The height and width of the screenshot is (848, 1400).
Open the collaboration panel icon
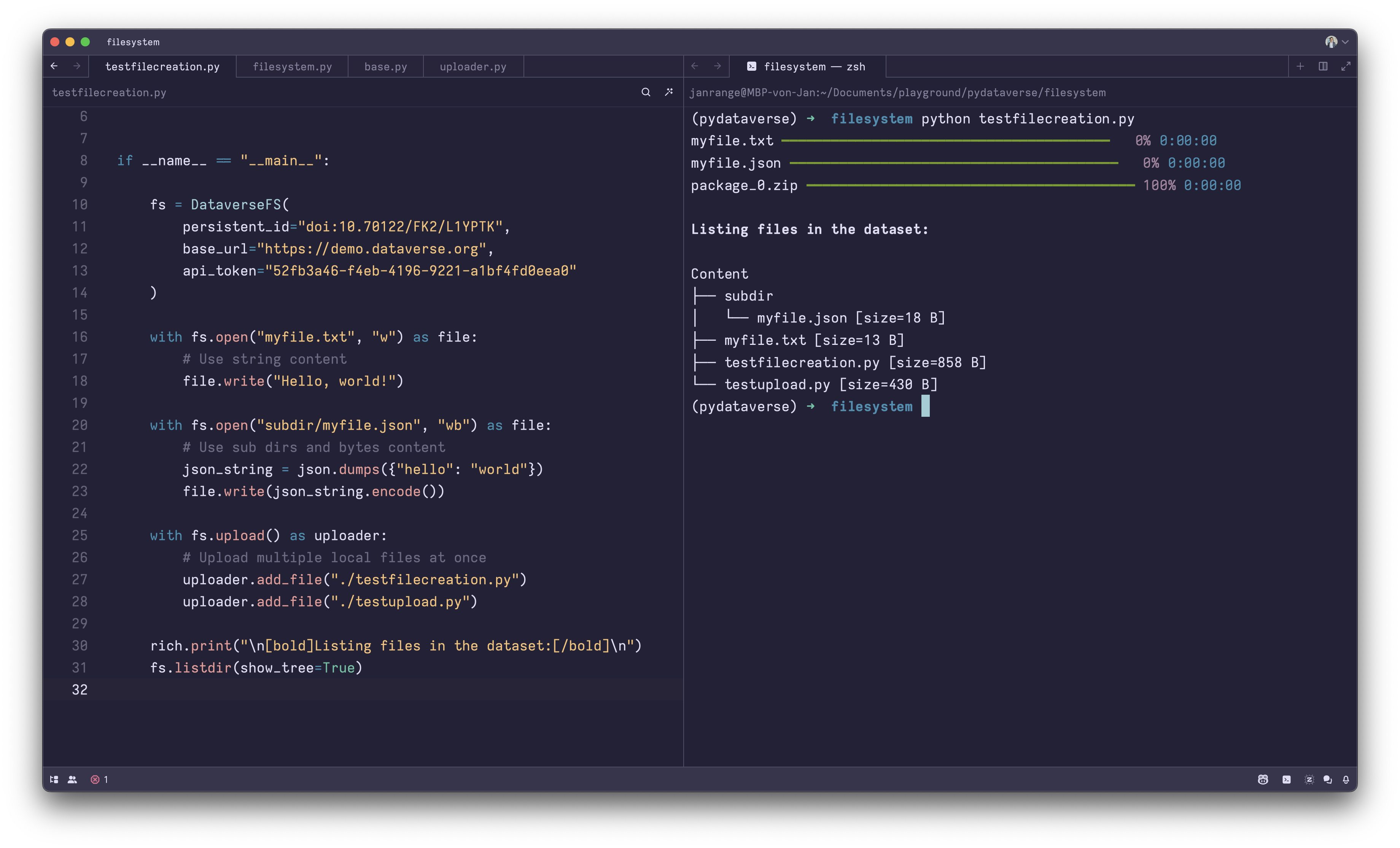(x=72, y=779)
